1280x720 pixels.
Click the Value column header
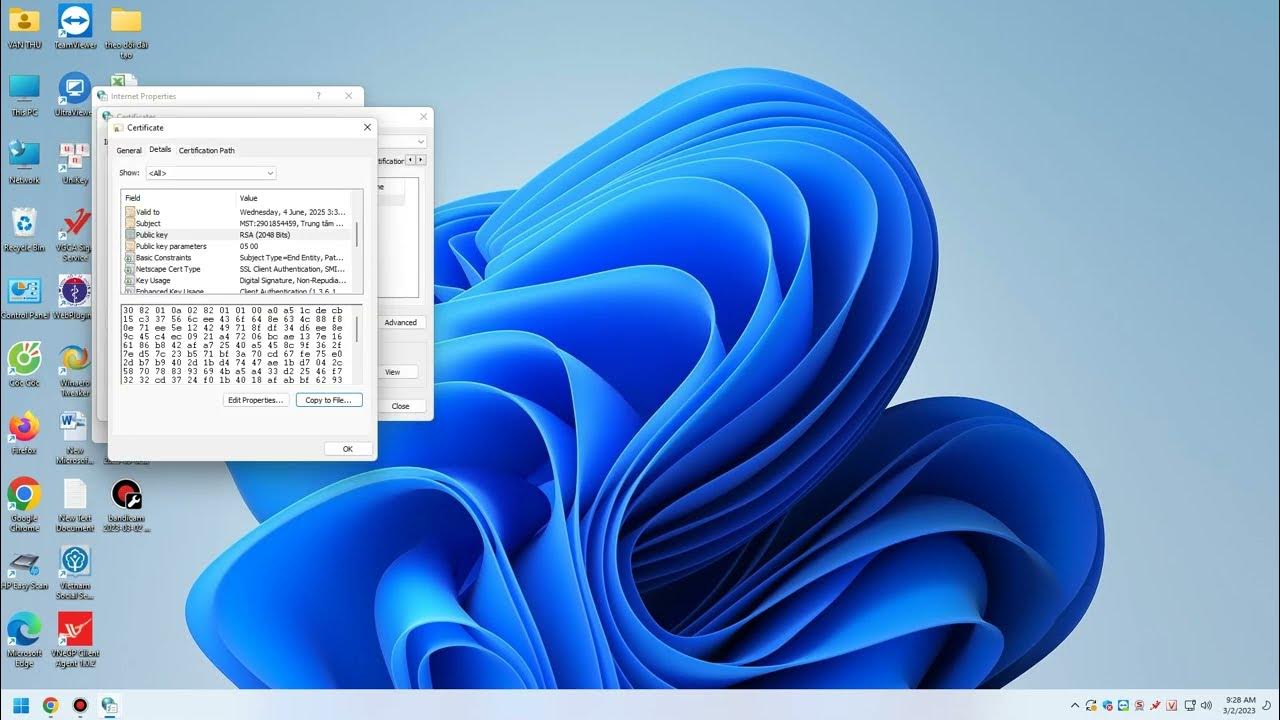coord(294,198)
